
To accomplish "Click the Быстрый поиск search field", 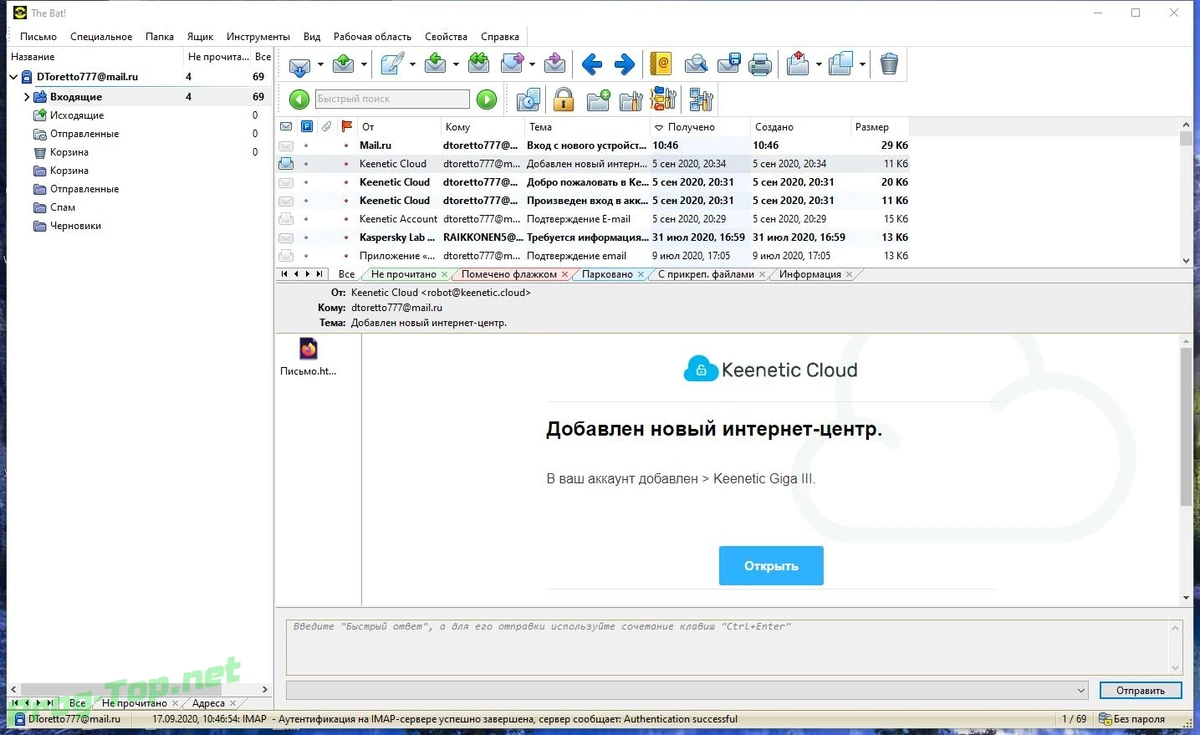I will click(x=392, y=99).
